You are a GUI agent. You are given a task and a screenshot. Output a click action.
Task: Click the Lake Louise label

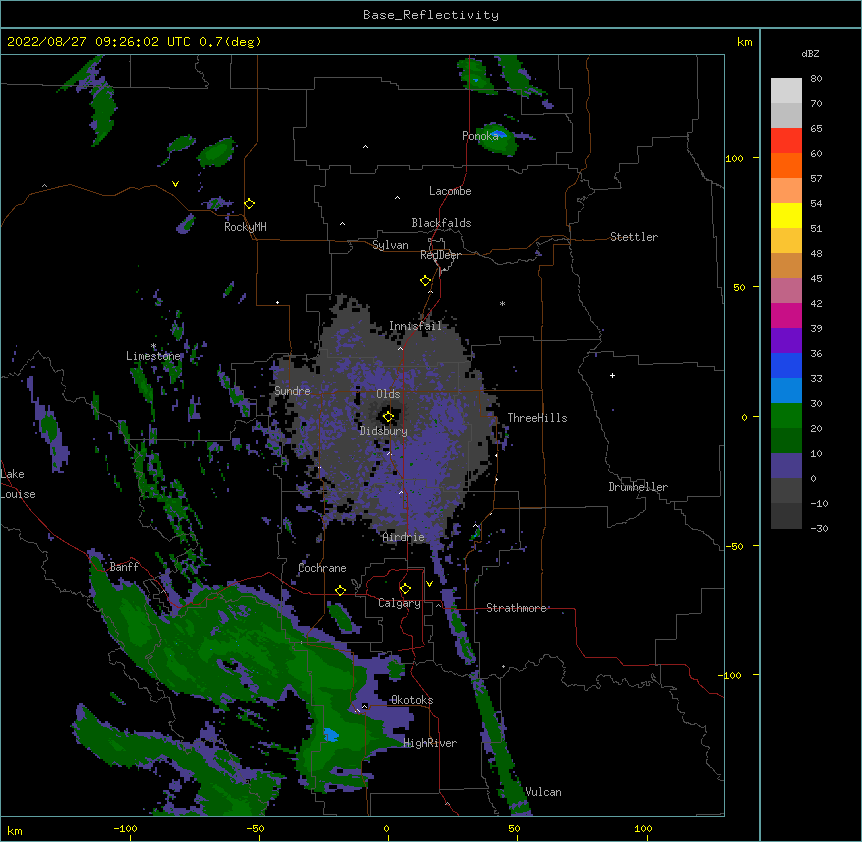pyautogui.click(x=18, y=484)
